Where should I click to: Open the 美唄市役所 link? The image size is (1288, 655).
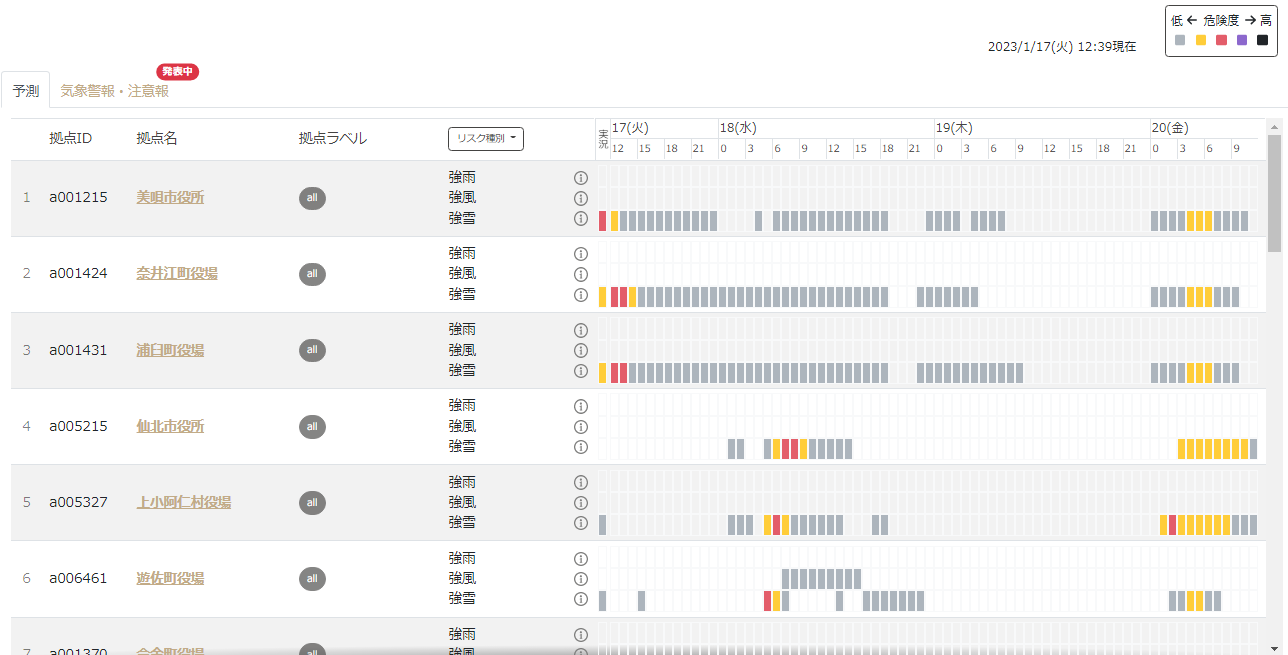170,198
